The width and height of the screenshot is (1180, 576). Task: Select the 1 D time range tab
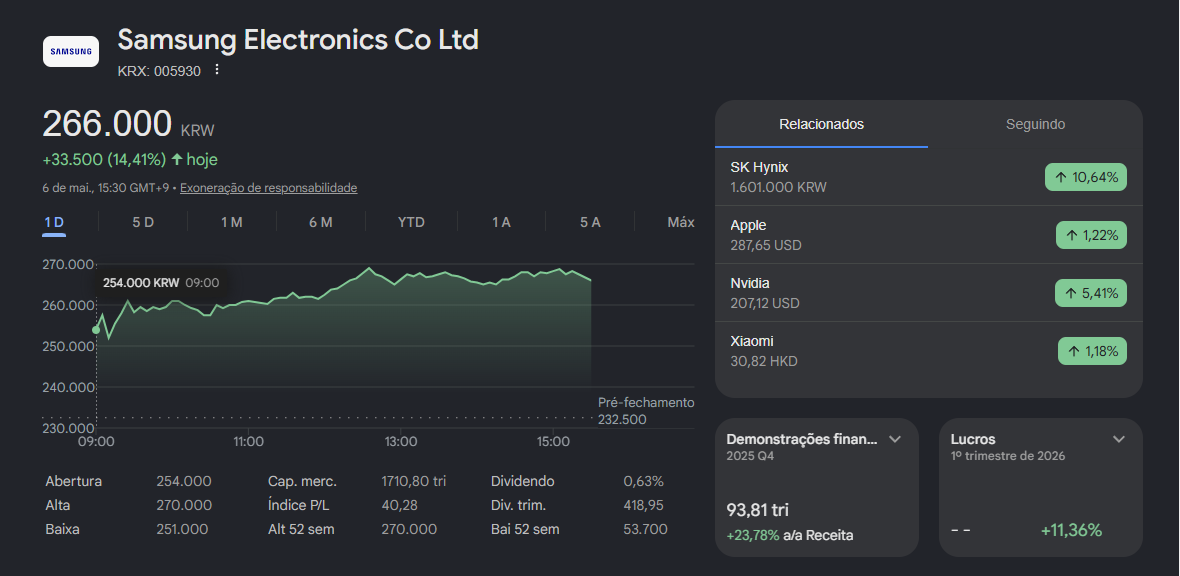coord(54,222)
